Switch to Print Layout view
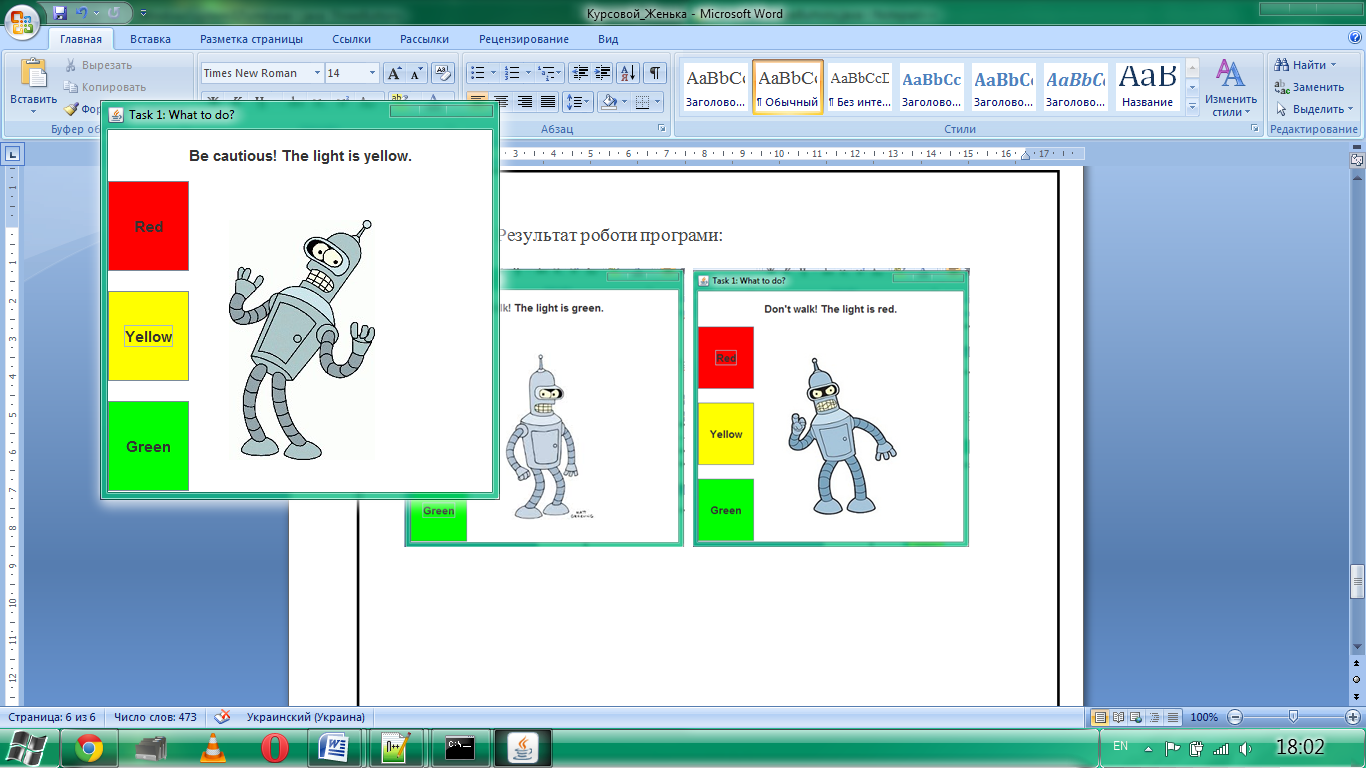The image size is (1366, 768). [1100, 717]
